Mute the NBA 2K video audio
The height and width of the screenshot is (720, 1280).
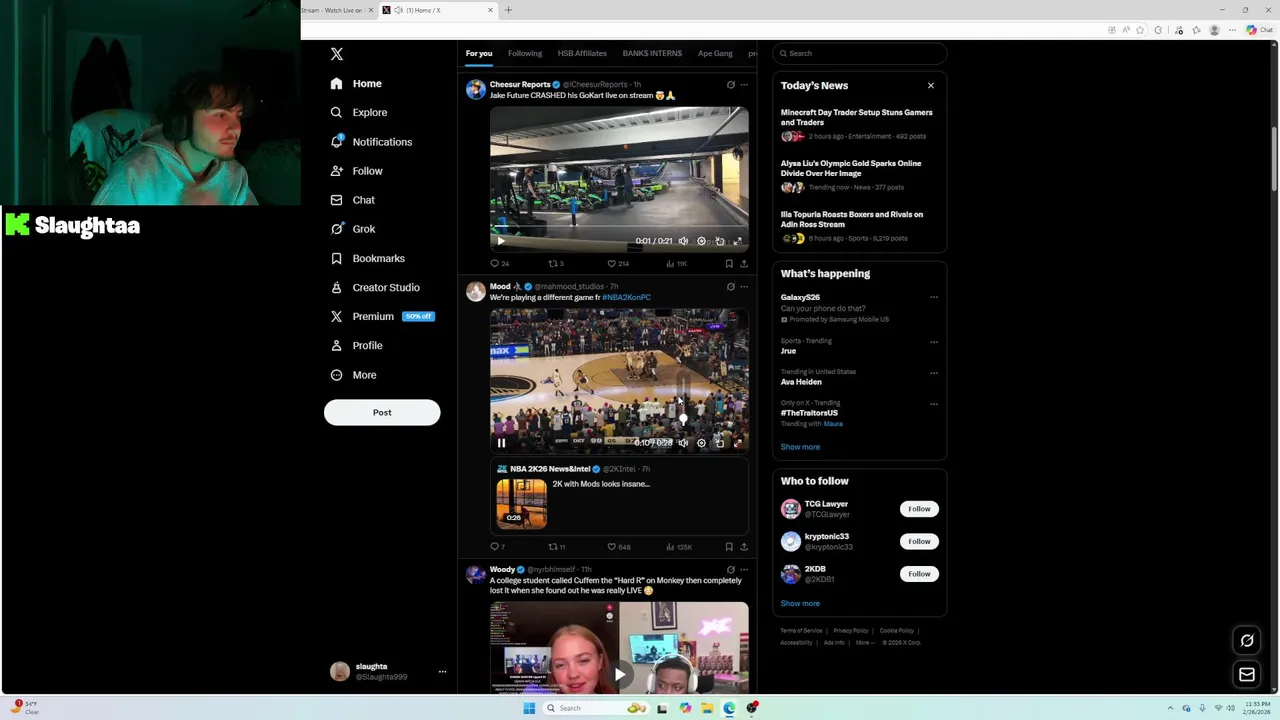pyautogui.click(x=683, y=443)
